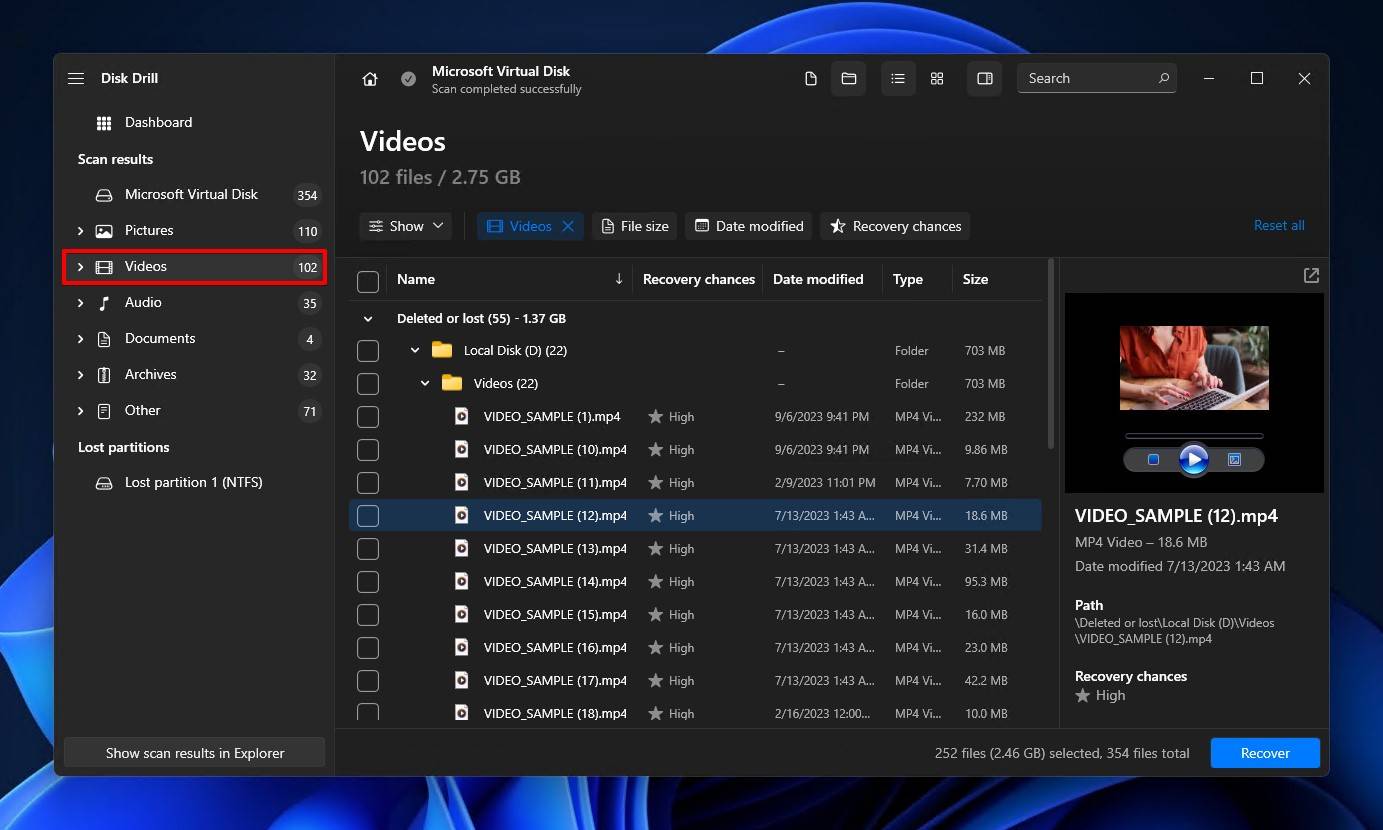This screenshot has height=830, width=1383.
Task: Expand the Archives category chevron
Action: tap(80, 375)
